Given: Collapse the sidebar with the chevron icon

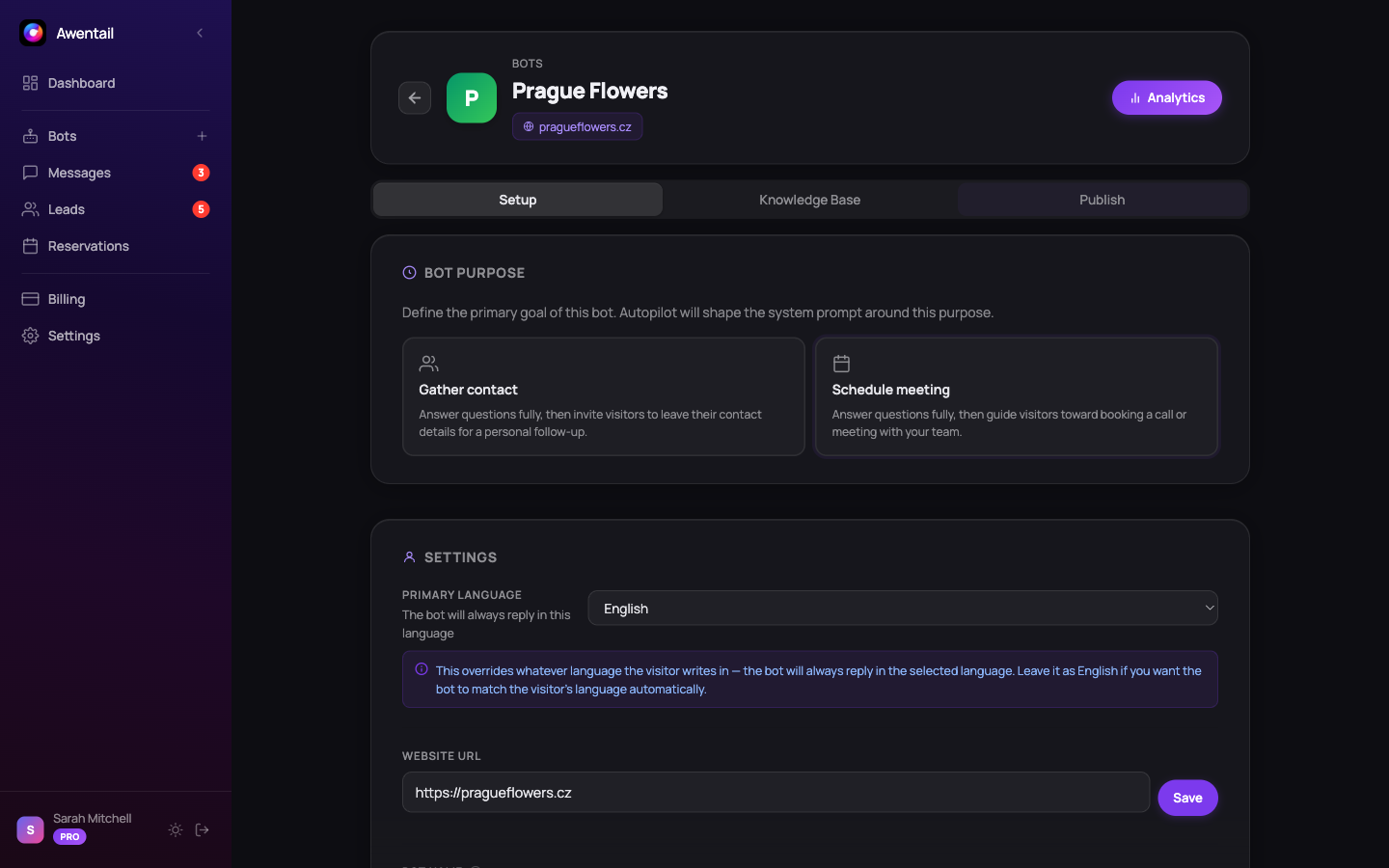Looking at the screenshot, I should coord(200,33).
